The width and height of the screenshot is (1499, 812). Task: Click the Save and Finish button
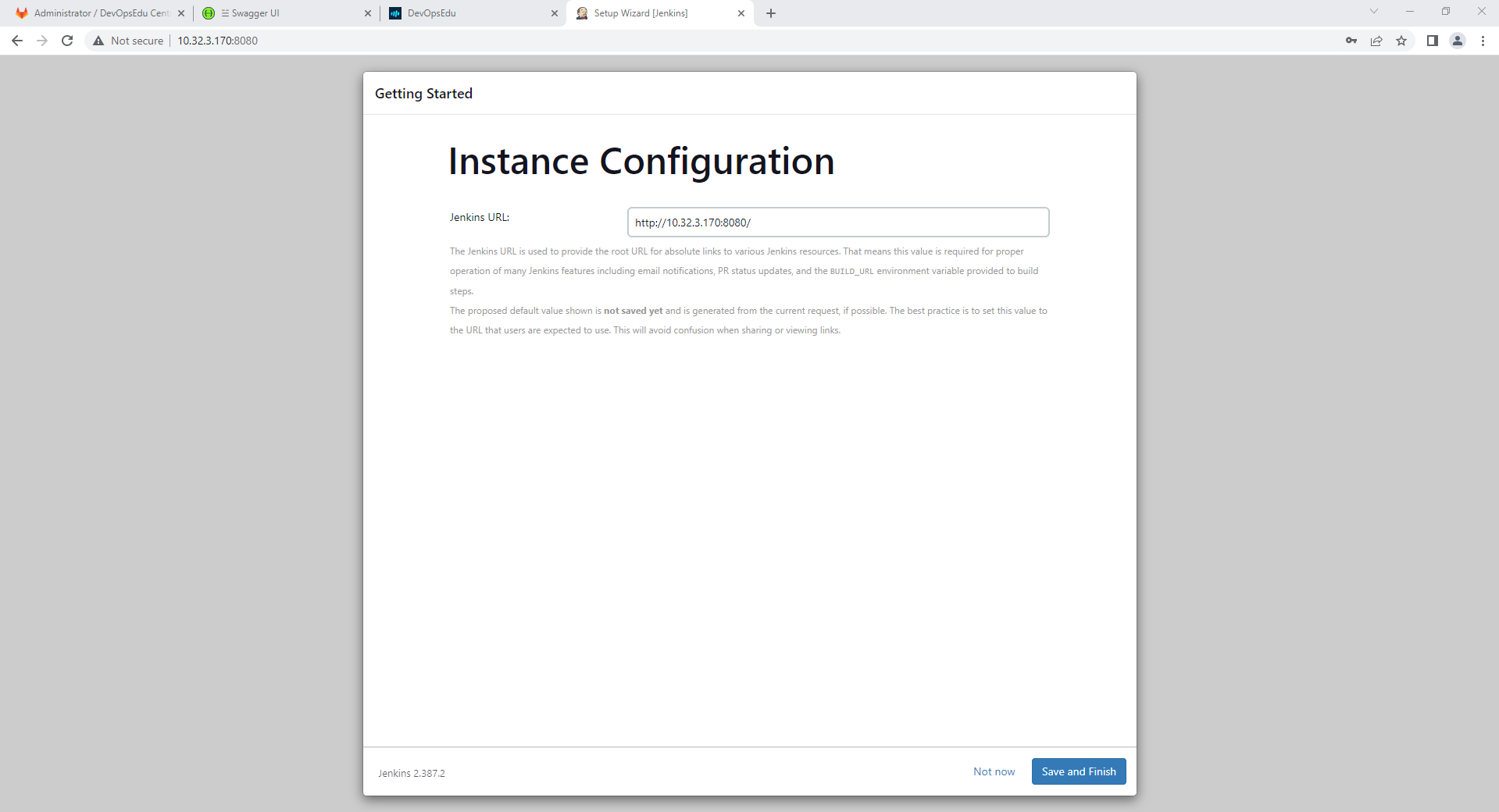tap(1078, 771)
